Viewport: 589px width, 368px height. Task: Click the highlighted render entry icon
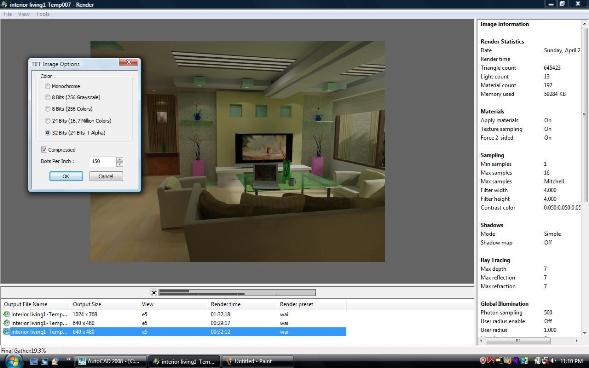[x=6, y=332]
